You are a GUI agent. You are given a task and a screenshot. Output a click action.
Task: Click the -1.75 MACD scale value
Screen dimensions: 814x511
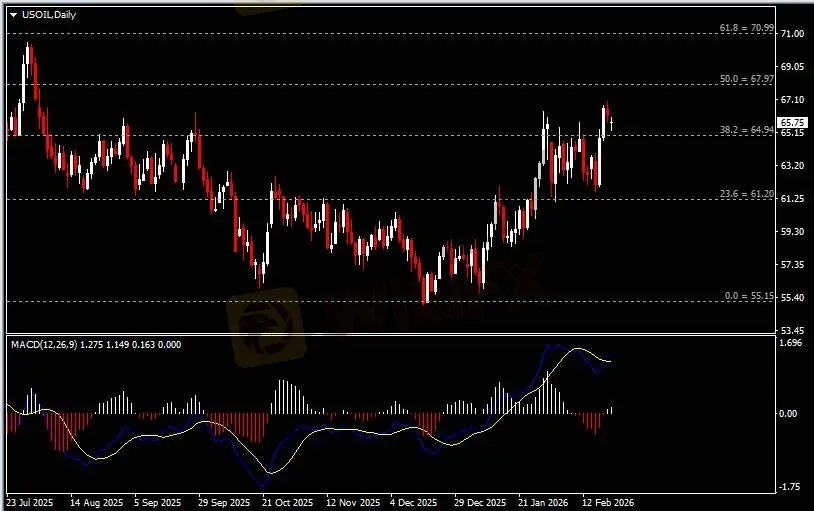(x=792, y=487)
